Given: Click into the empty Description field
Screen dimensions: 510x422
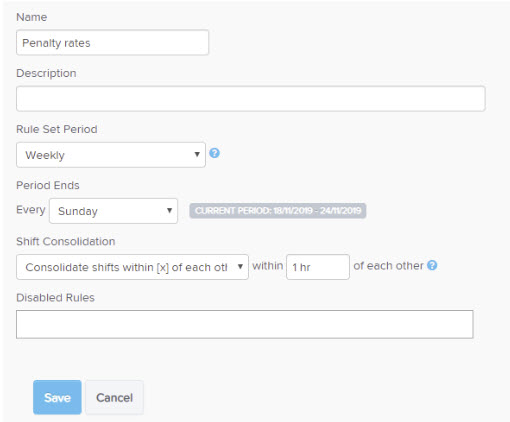Looking at the screenshot, I should pyautogui.click(x=251, y=99).
